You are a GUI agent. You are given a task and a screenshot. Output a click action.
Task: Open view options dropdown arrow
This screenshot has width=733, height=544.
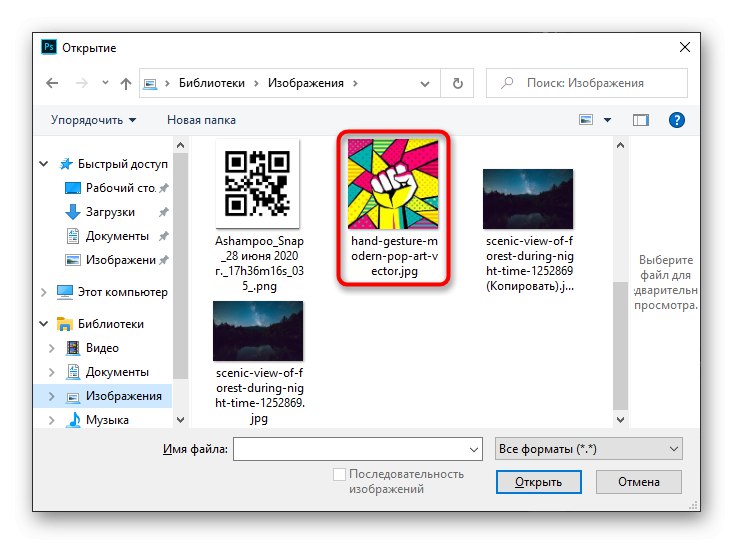click(607, 120)
